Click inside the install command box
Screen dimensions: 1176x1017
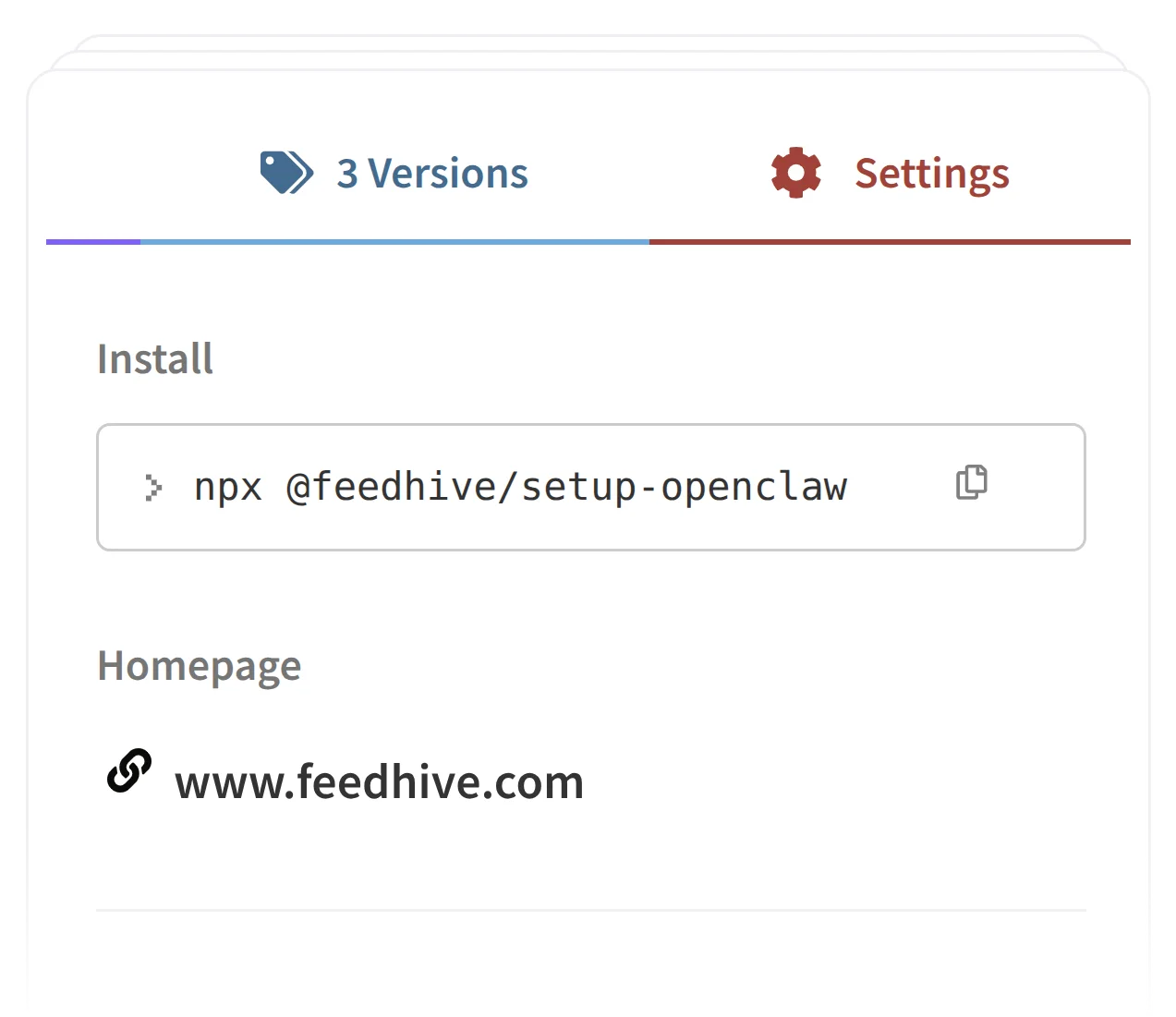point(591,488)
